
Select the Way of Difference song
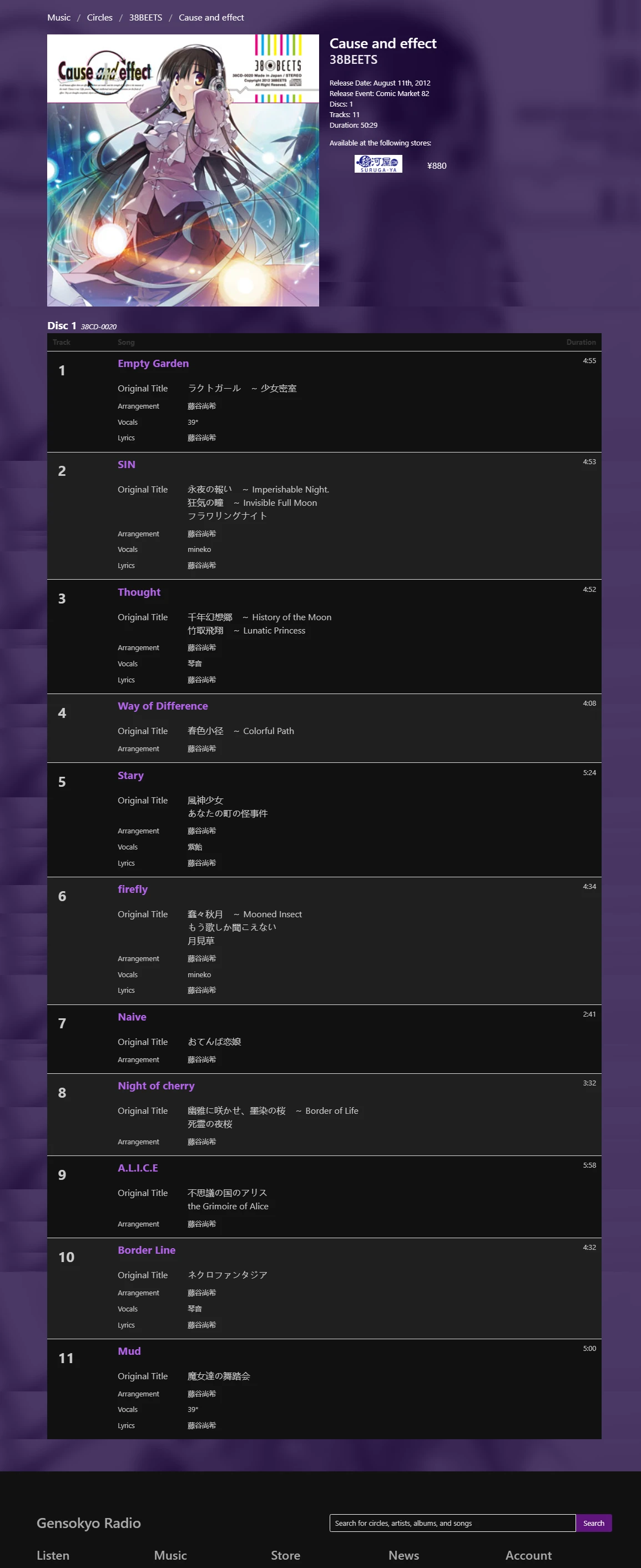(x=163, y=706)
